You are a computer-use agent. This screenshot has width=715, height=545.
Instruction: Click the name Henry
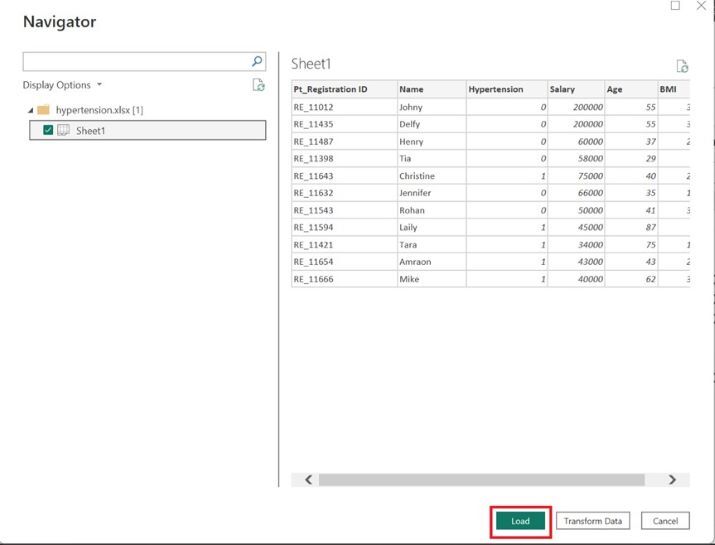tap(411, 142)
